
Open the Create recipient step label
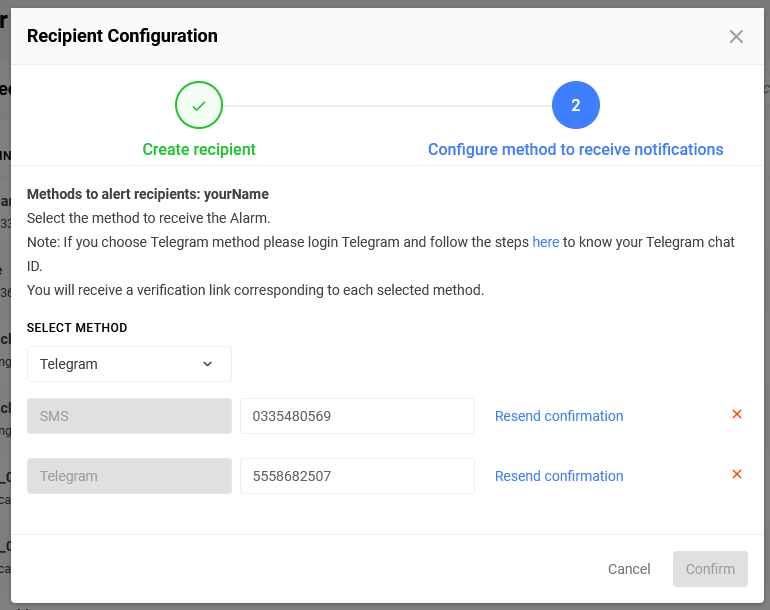coord(199,149)
